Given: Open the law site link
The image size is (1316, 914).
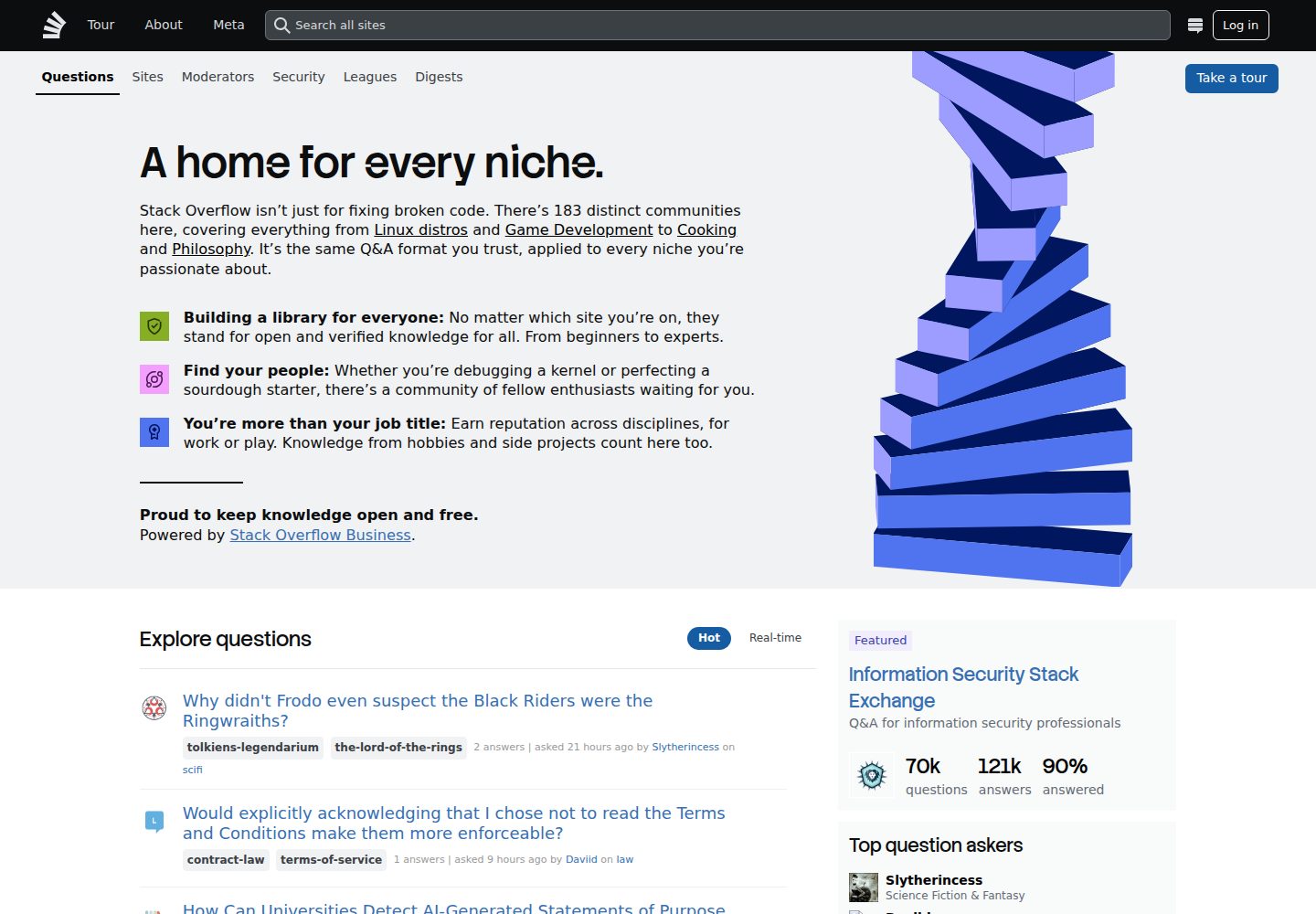Looking at the screenshot, I should (x=625, y=860).
